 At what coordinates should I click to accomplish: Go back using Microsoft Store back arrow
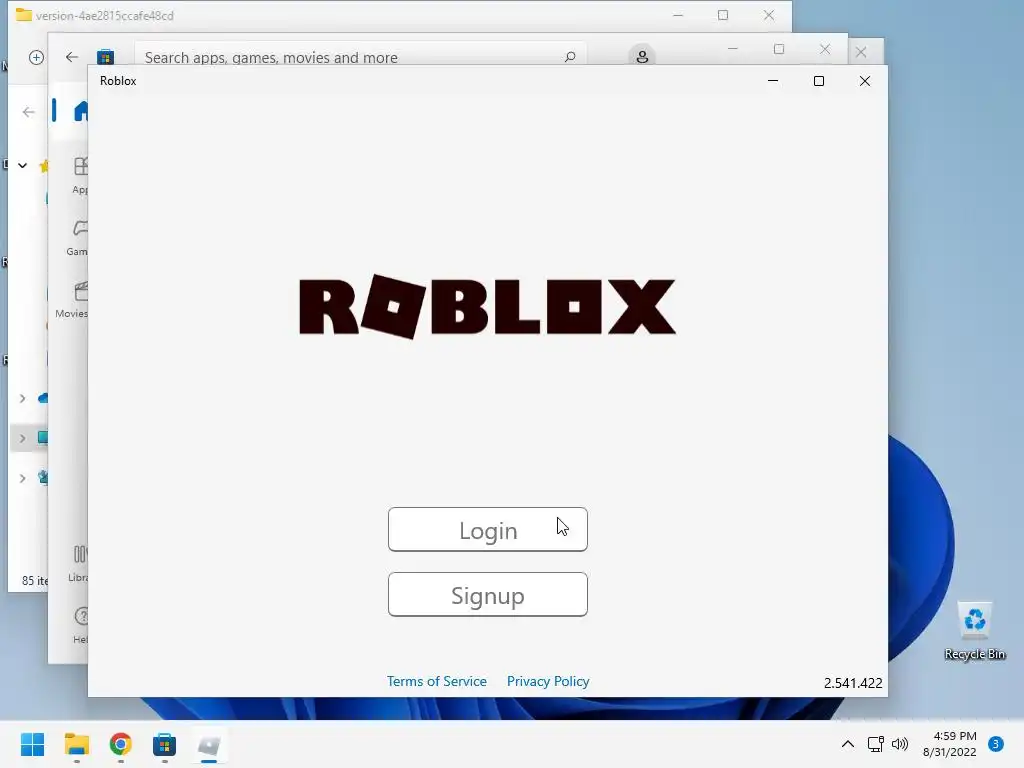[72, 57]
